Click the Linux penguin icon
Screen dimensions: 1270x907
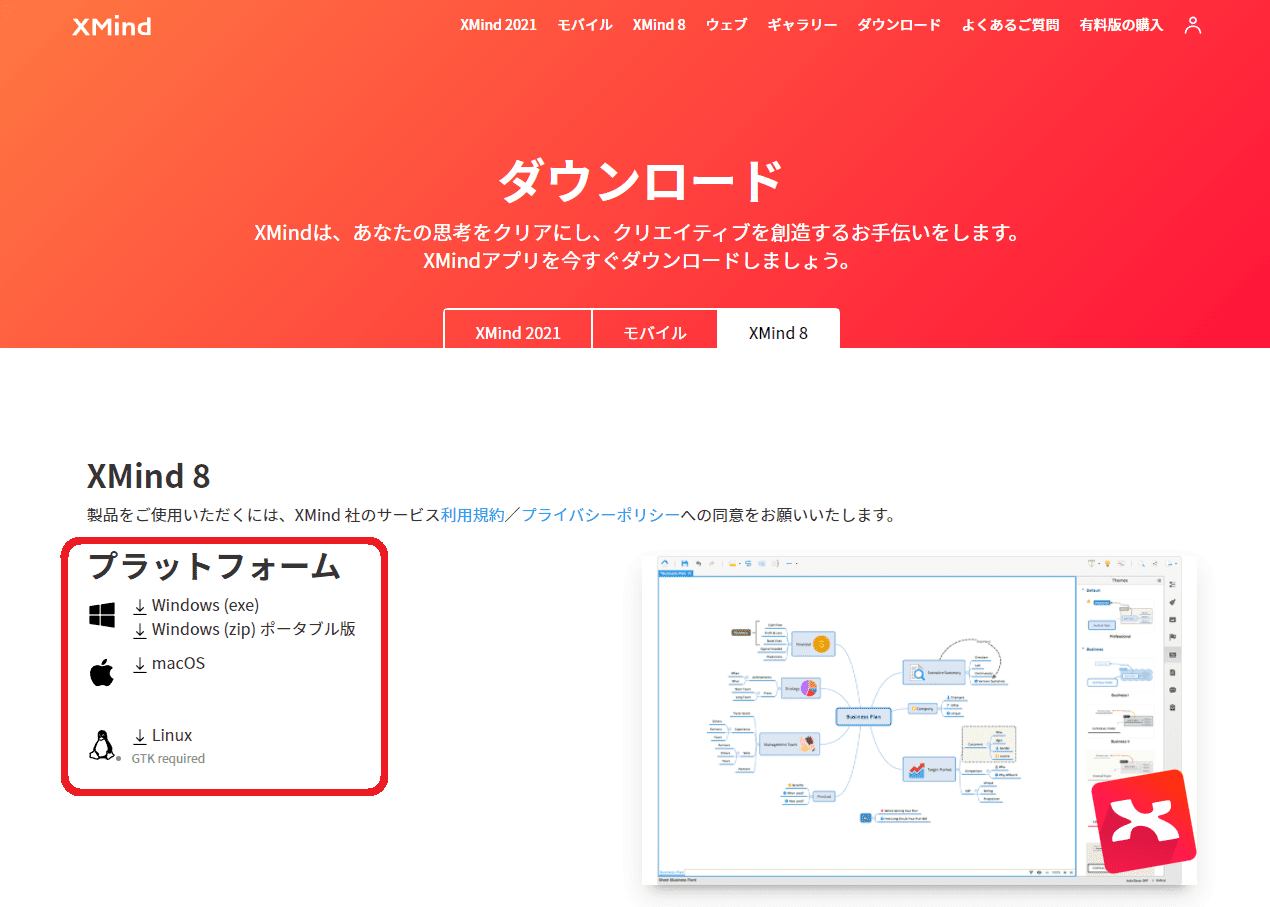[x=102, y=744]
